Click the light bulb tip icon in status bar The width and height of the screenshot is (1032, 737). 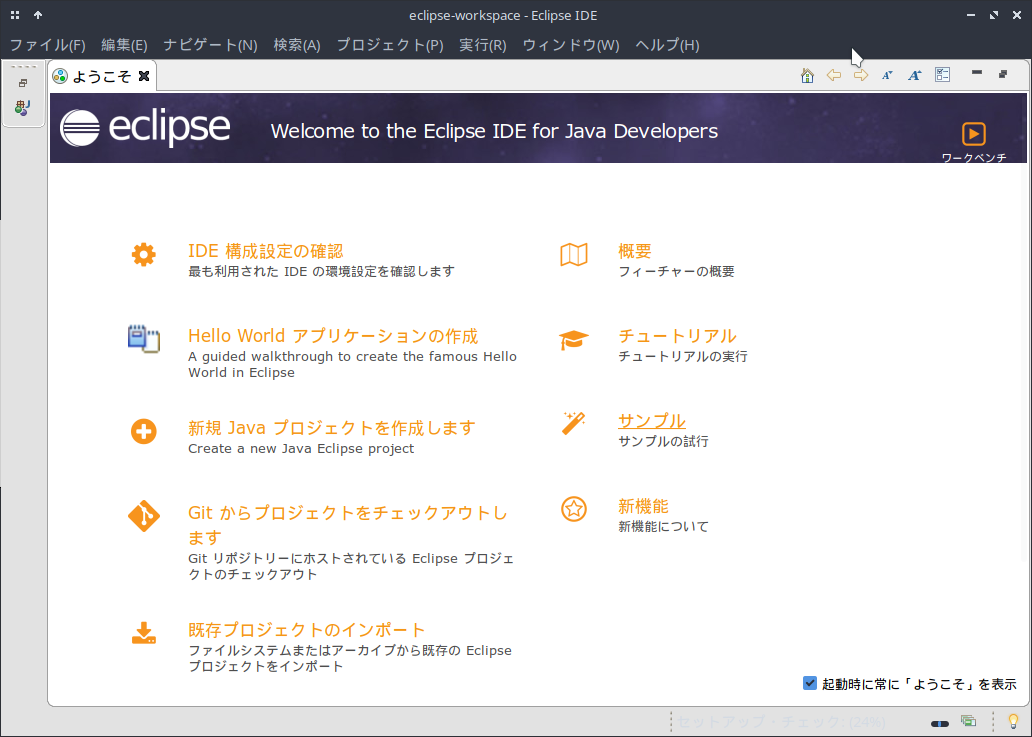point(1013,722)
